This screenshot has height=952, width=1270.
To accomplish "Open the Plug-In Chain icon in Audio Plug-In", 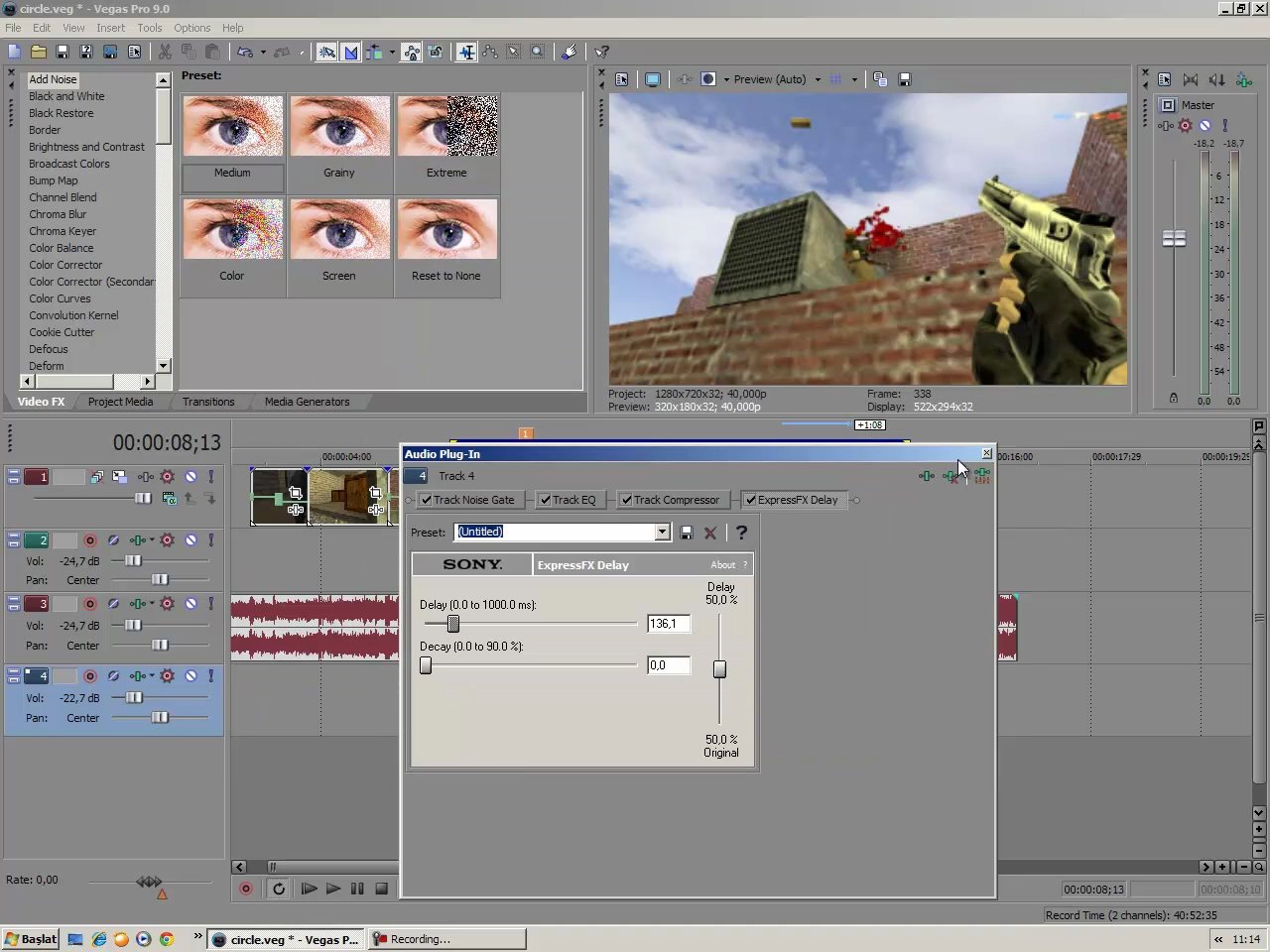I will click(x=927, y=476).
